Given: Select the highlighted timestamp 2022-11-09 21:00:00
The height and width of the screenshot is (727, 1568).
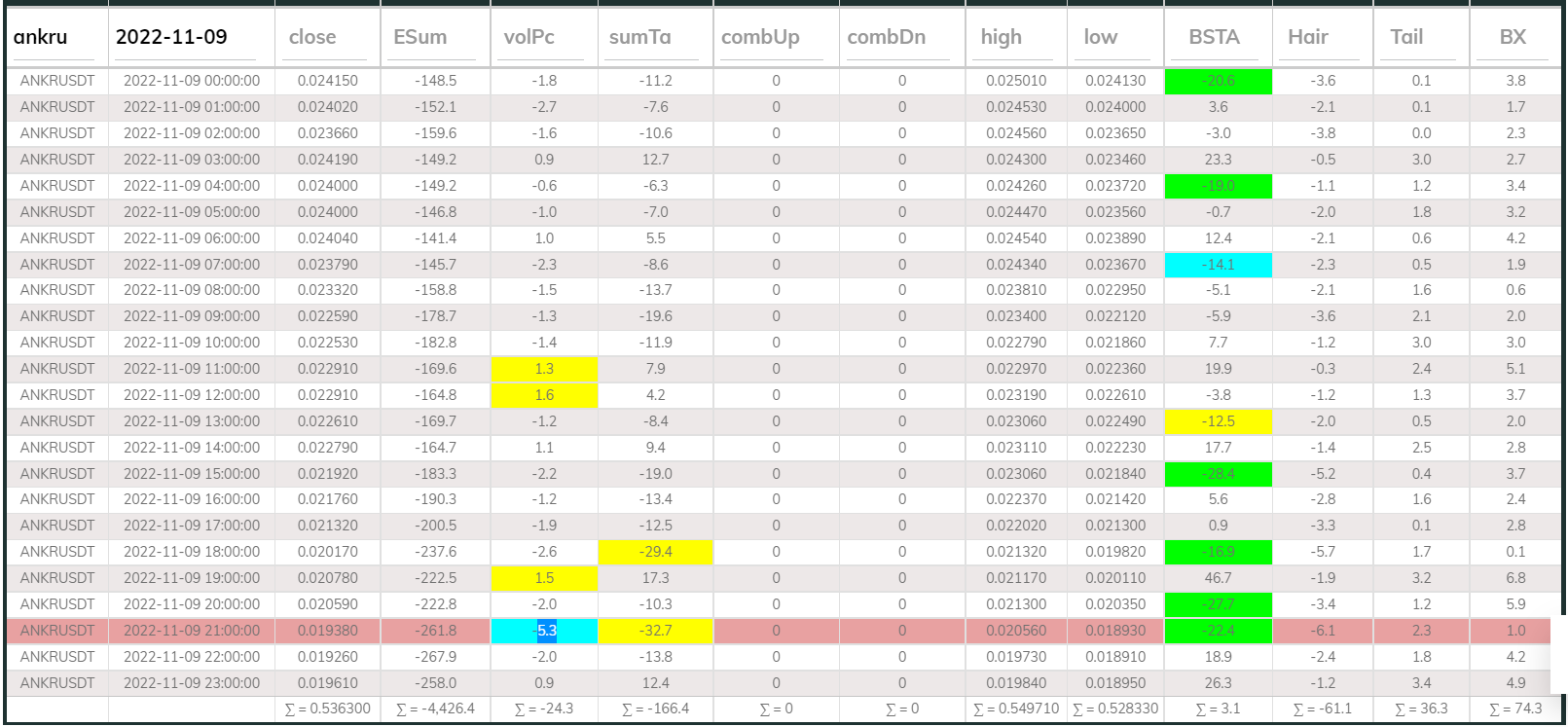Looking at the screenshot, I should point(192,631).
